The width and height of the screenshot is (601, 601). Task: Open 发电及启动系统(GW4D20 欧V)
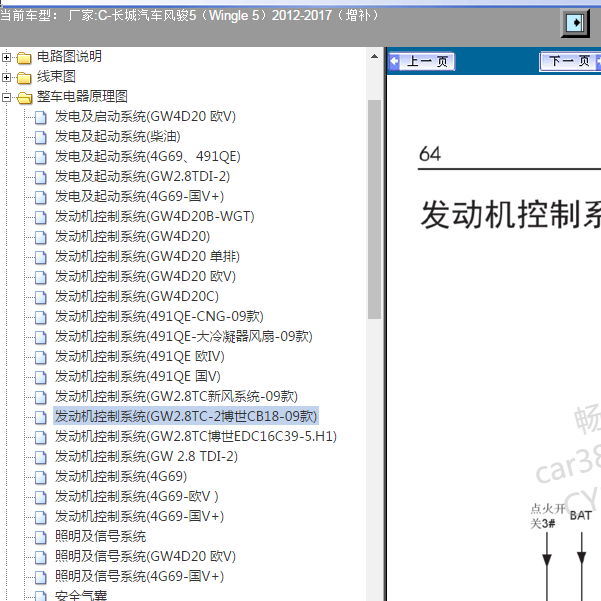145,117
